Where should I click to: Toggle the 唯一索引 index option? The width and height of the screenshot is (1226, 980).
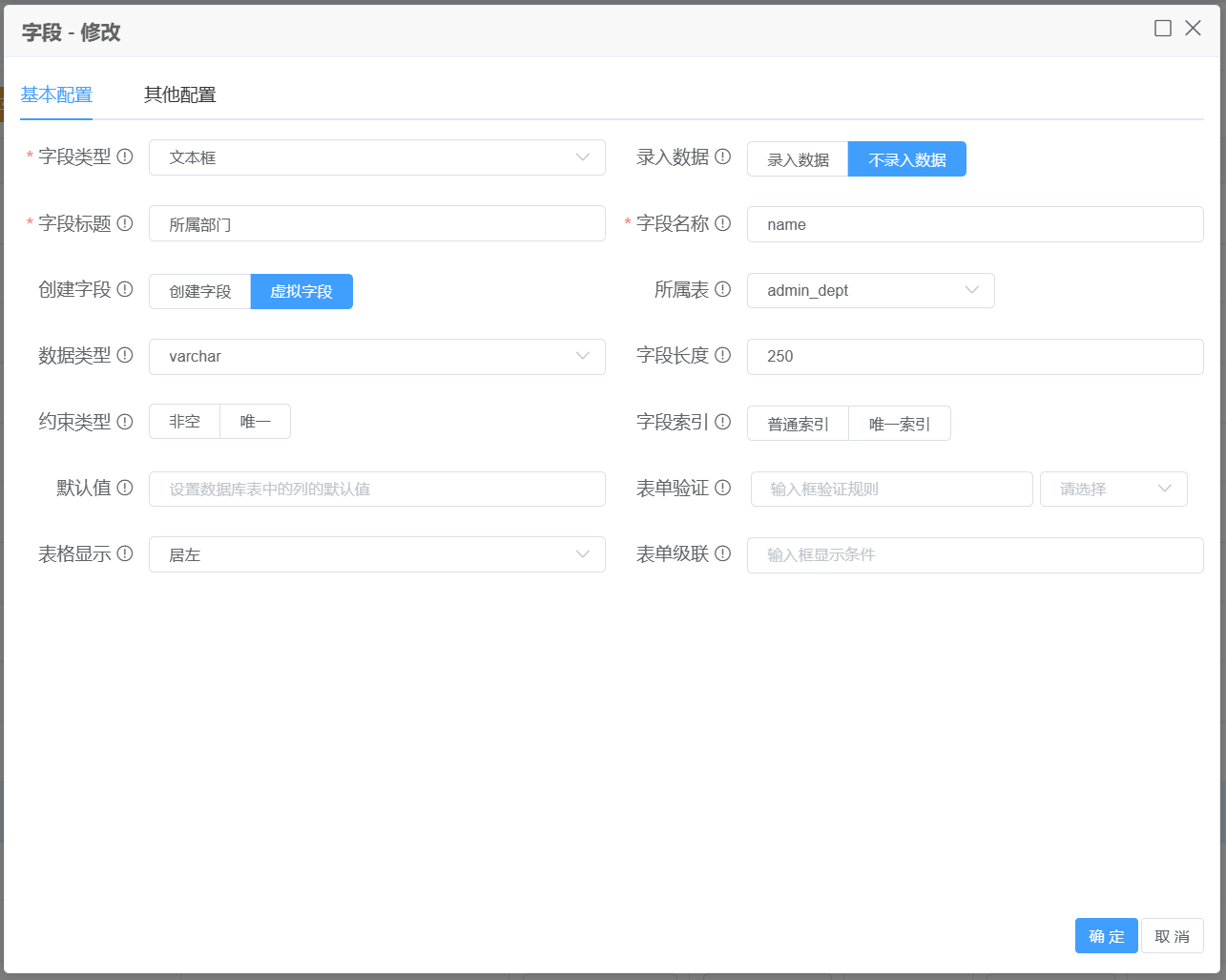click(x=899, y=424)
